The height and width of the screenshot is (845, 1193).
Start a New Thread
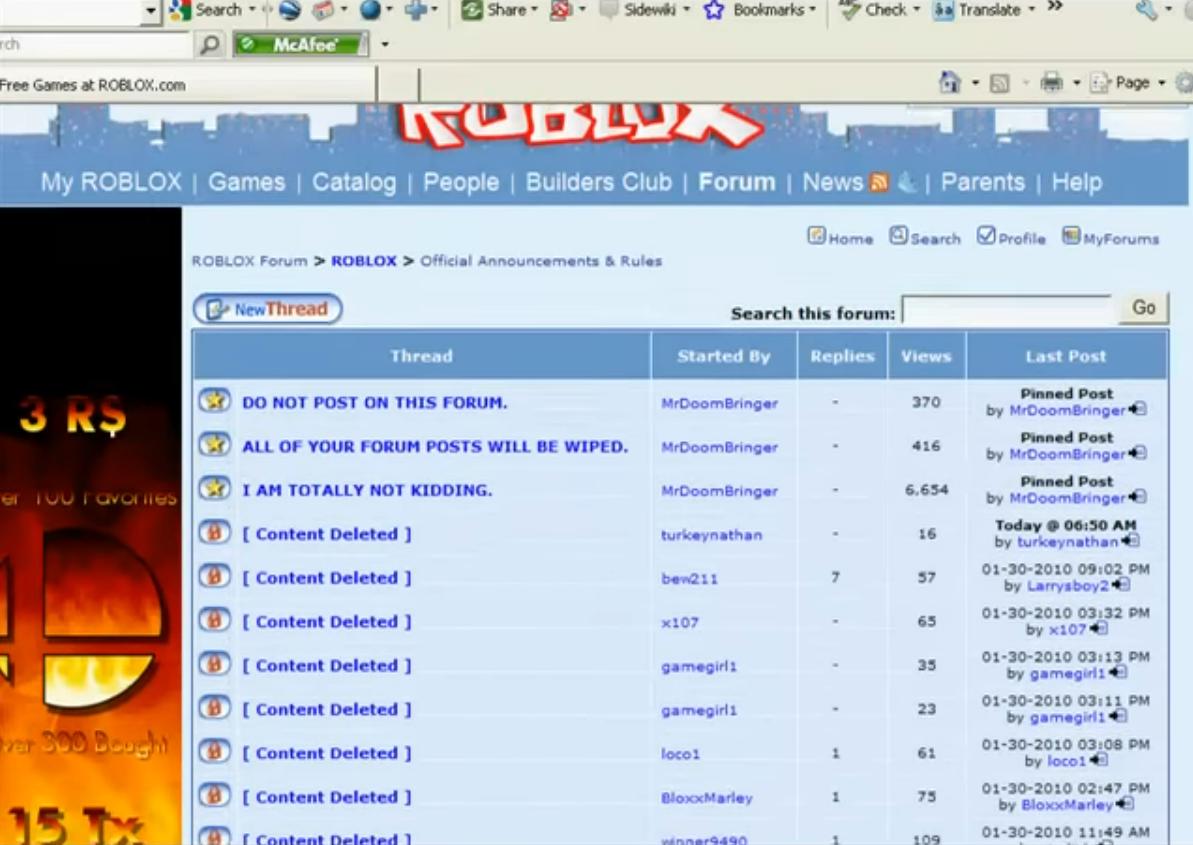click(x=268, y=309)
